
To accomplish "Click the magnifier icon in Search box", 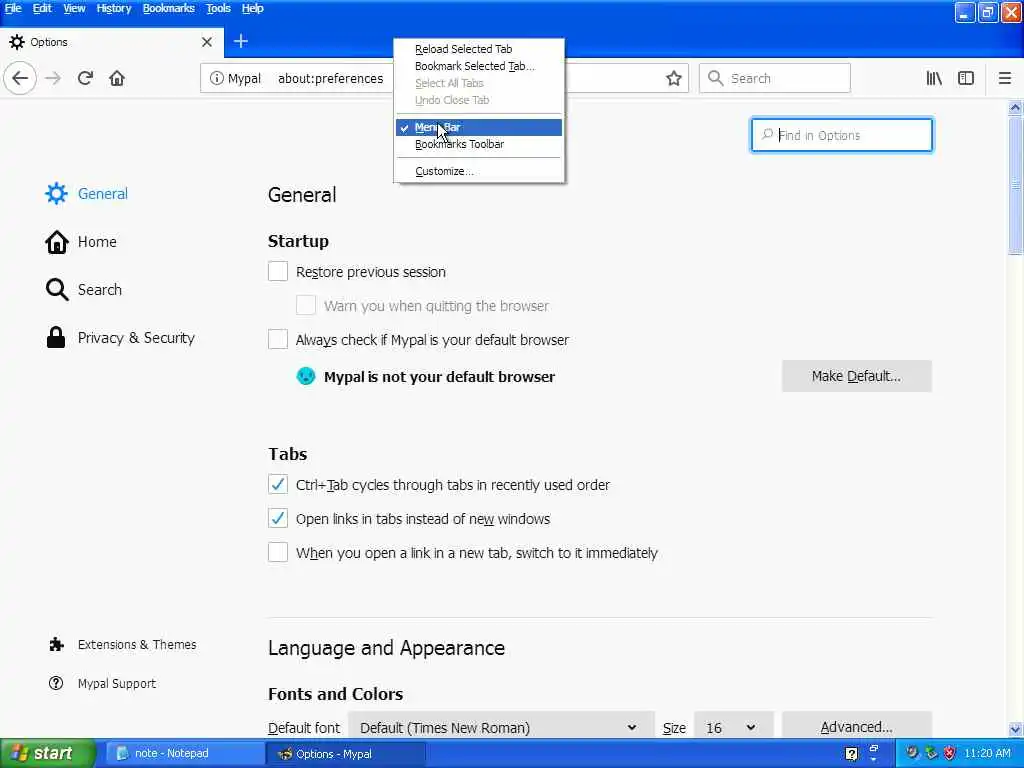I will (716, 78).
